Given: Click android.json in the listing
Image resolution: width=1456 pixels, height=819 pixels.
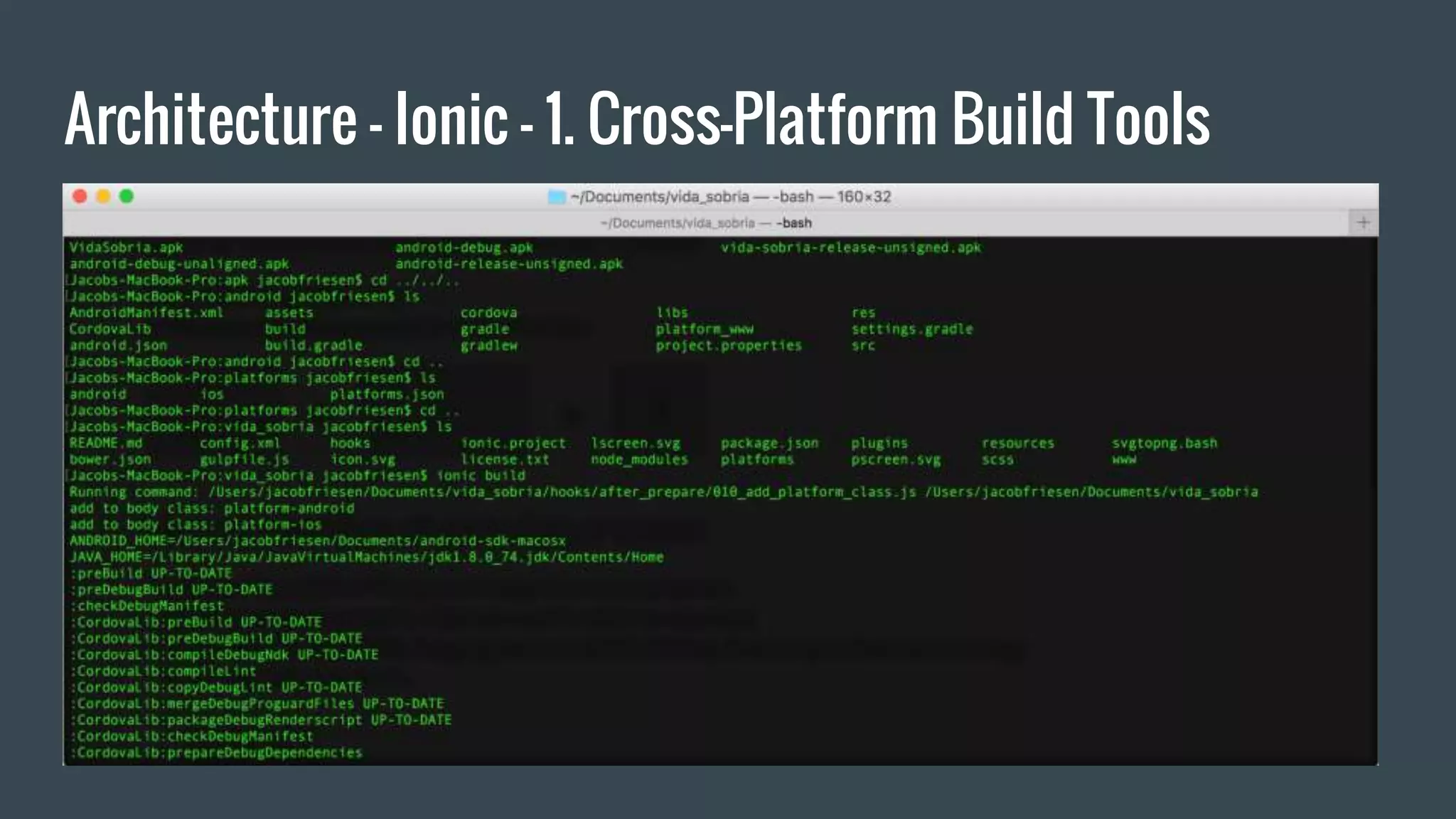Looking at the screenshot, I should (118, 346).
